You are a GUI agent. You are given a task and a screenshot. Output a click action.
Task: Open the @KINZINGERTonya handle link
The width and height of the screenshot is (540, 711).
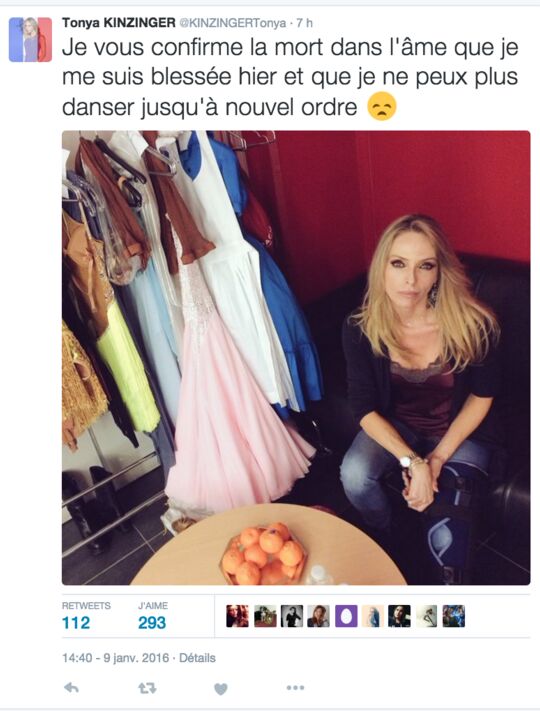(x=233, y=23)
